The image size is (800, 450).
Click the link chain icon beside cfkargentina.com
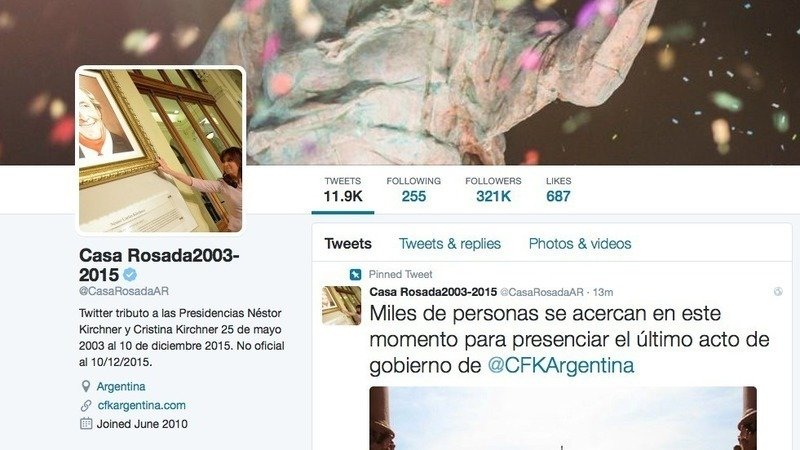pyautogui.click(x=86, y=406)
